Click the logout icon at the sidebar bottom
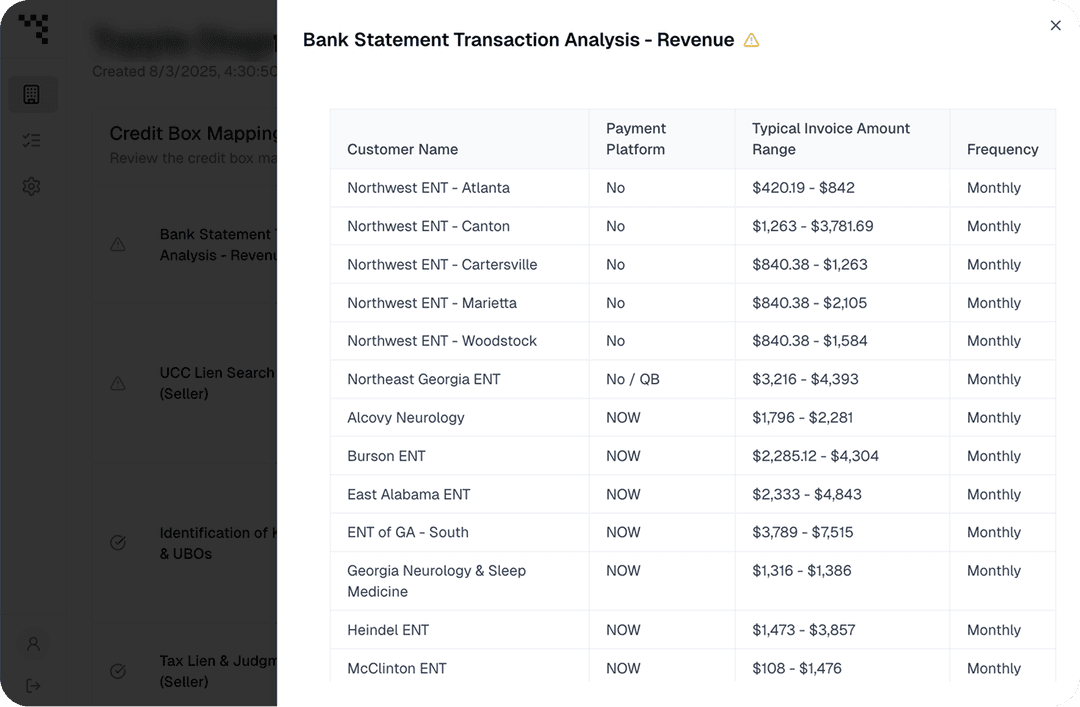 click(x=33, y=686)
